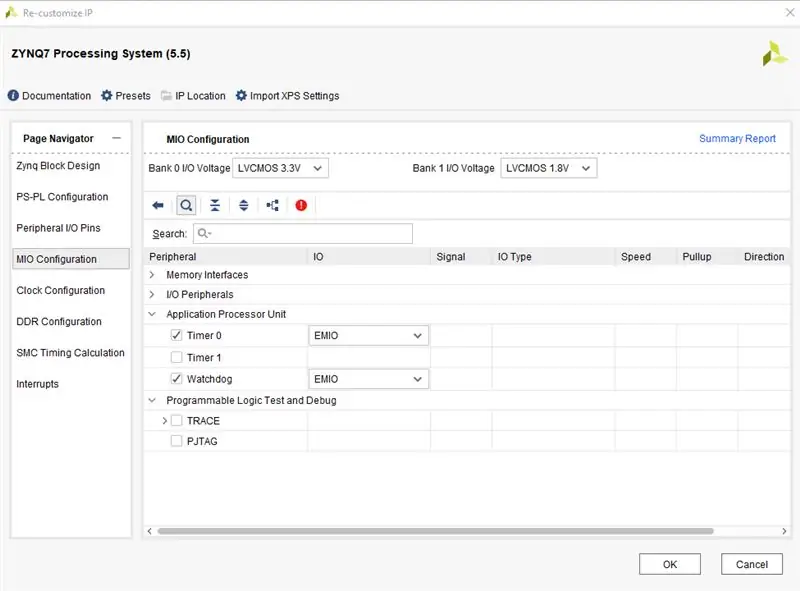Click the search field magnifier dropdown icon
Viewport: 800px width, 591px height.
[x=204, y=233]
